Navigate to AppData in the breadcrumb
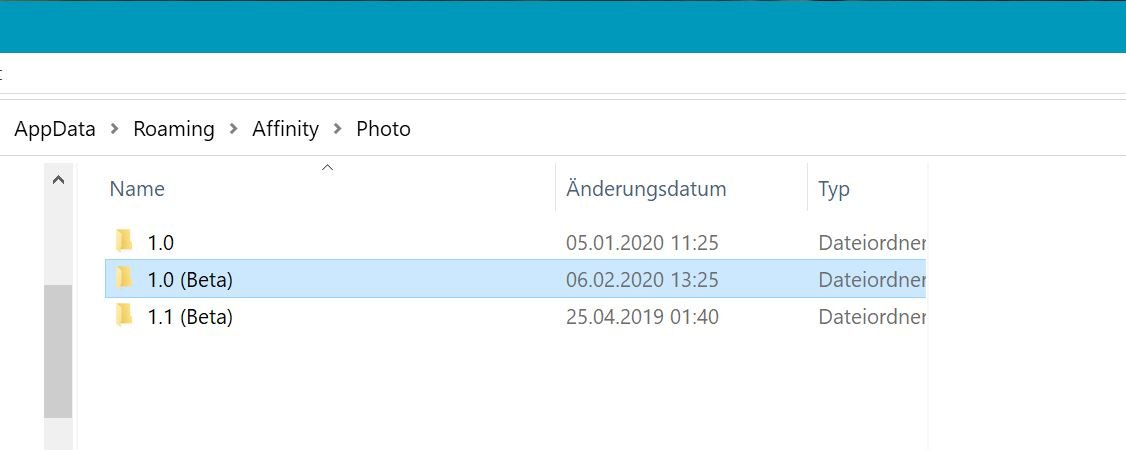The height and width of the screenshot is (450, 1126). [55, 129]
